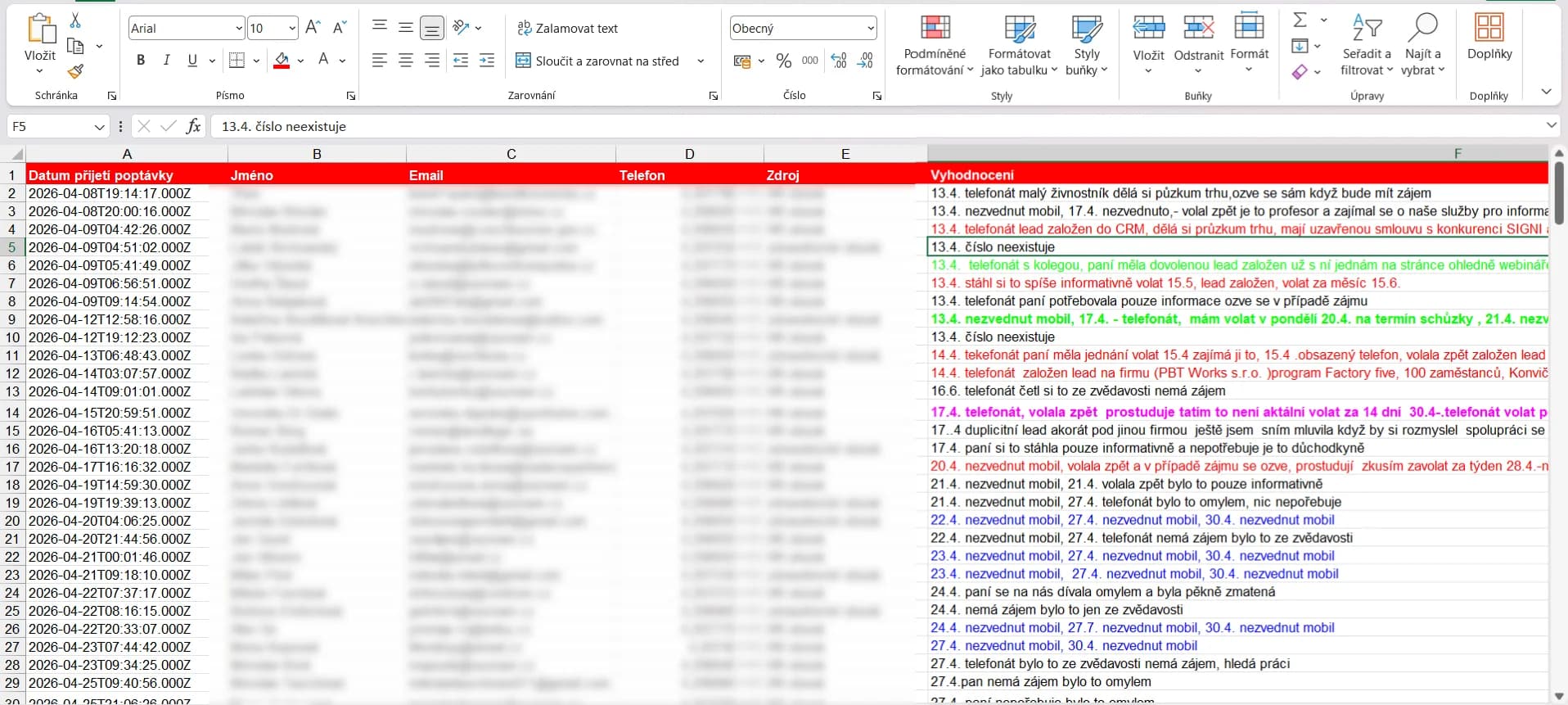Click the accounting currency format icon
This screenshot has width=1568, height=705.
click(x=742, y=61)
